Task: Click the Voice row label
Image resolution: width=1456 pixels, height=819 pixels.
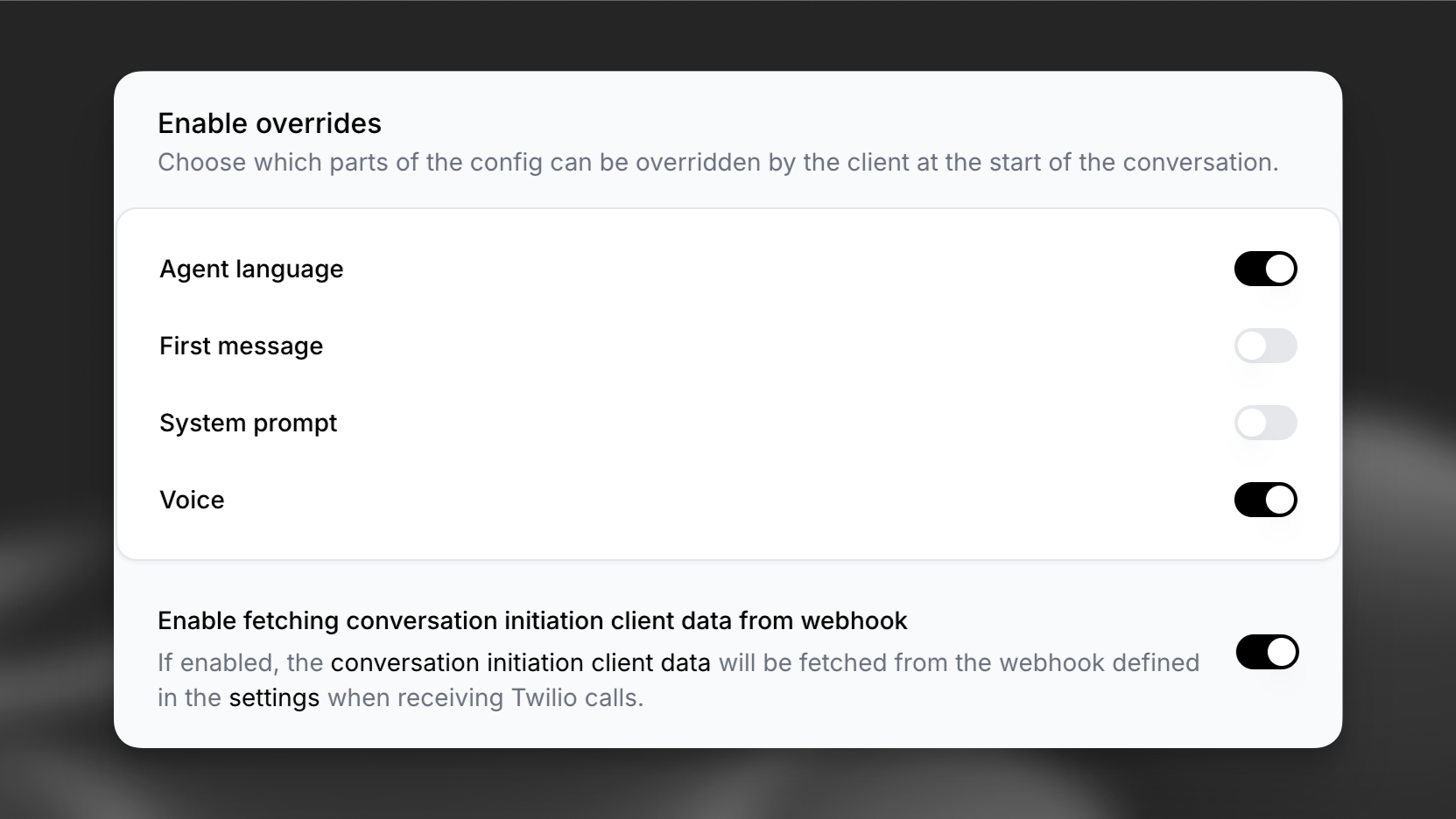Action: pyautogui.click(x=191, y=500)
